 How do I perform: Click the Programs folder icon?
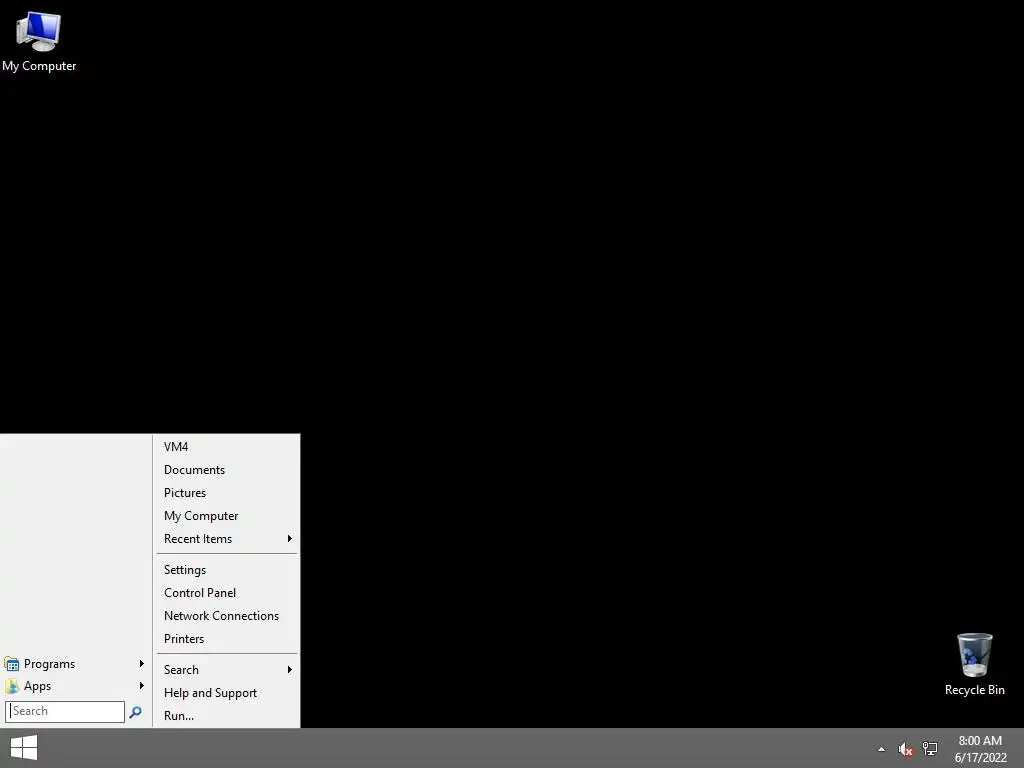click(x=12, y=664)
